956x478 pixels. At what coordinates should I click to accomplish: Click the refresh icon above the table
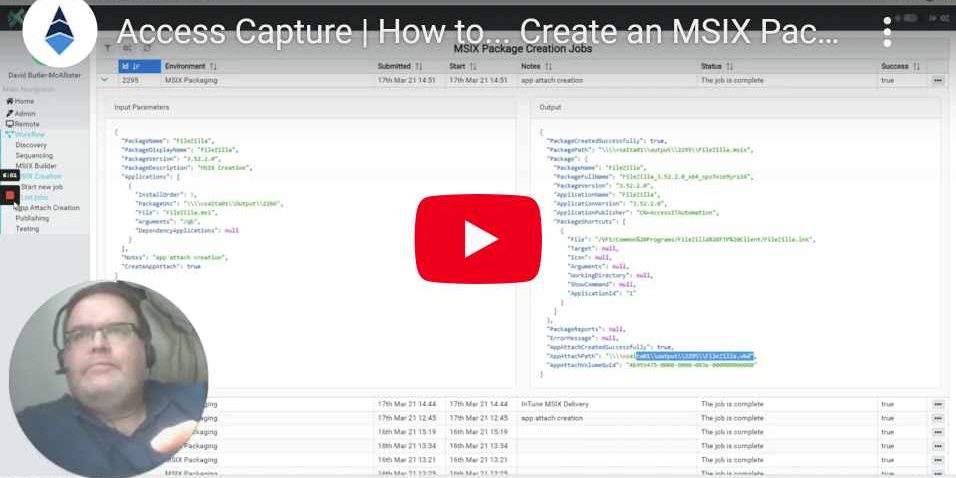147,48
